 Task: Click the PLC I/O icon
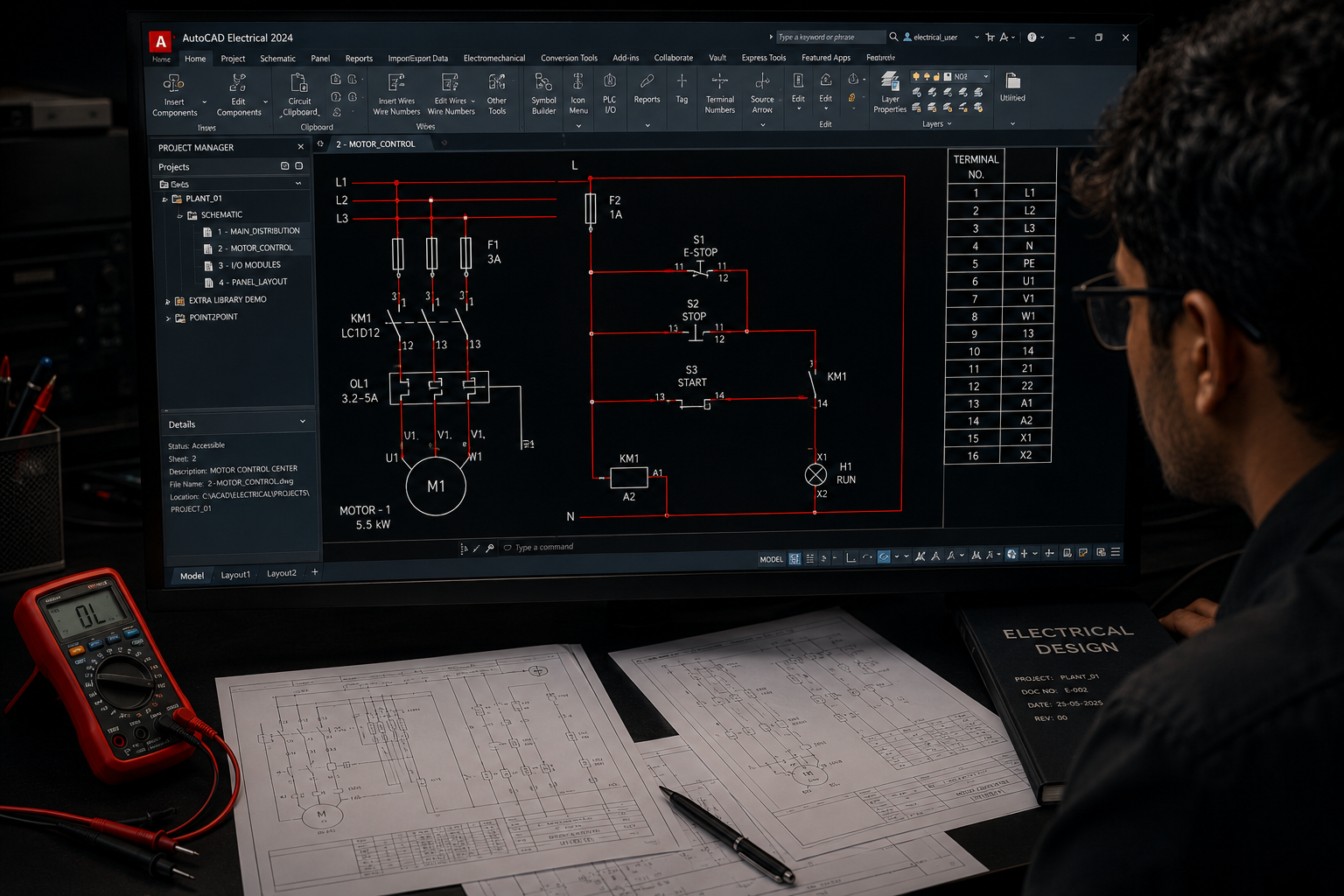(x=610, y=81)
